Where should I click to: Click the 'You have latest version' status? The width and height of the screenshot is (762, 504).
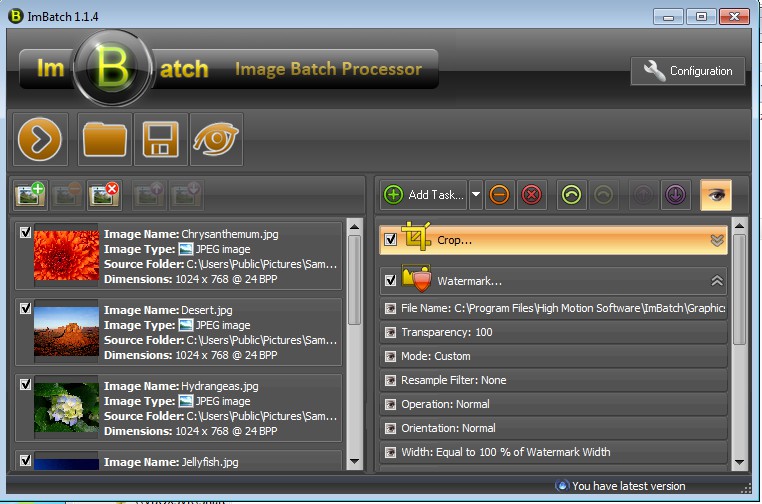[x=628, y=486]
